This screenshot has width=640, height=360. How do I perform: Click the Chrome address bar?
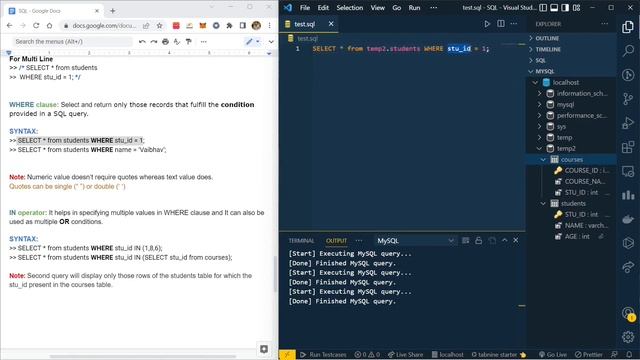coord(104,25)
